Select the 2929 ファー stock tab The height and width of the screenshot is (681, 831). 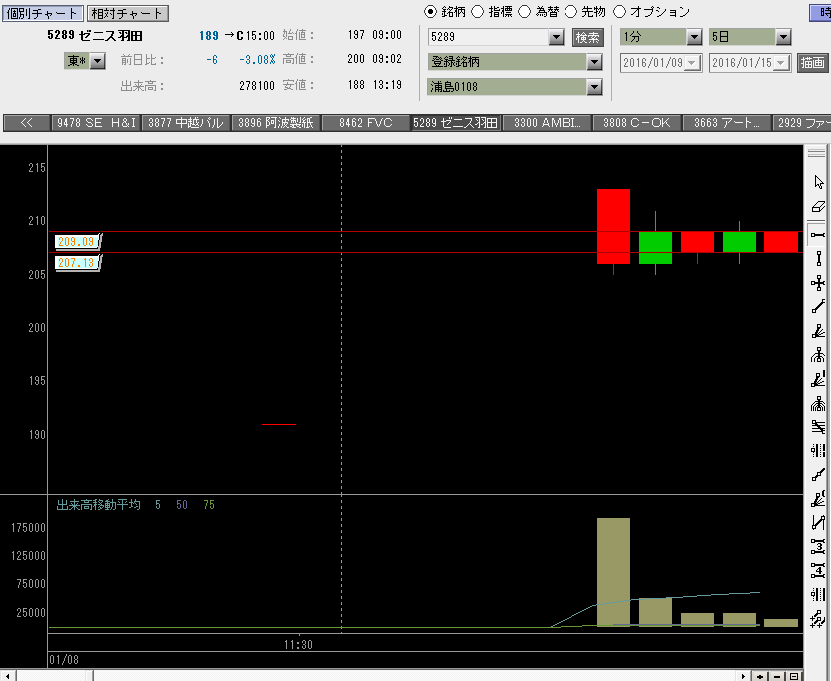(x=802, y=123)
